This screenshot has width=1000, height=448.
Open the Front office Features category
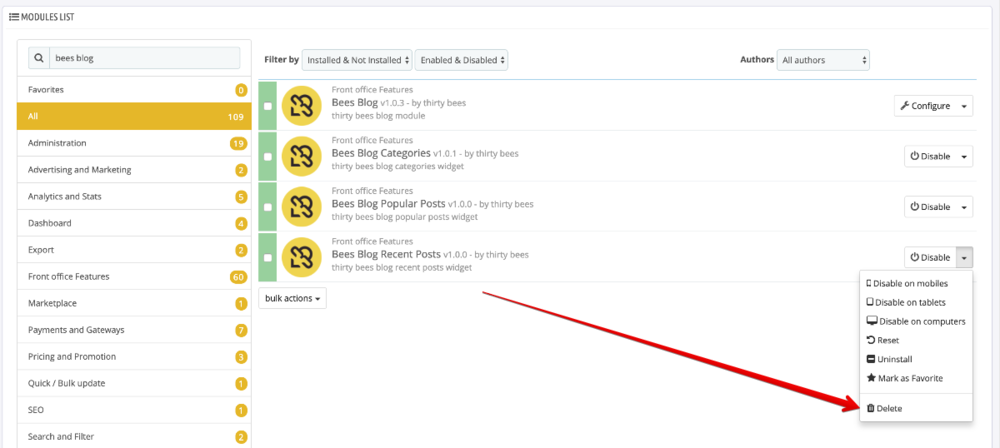69,276
